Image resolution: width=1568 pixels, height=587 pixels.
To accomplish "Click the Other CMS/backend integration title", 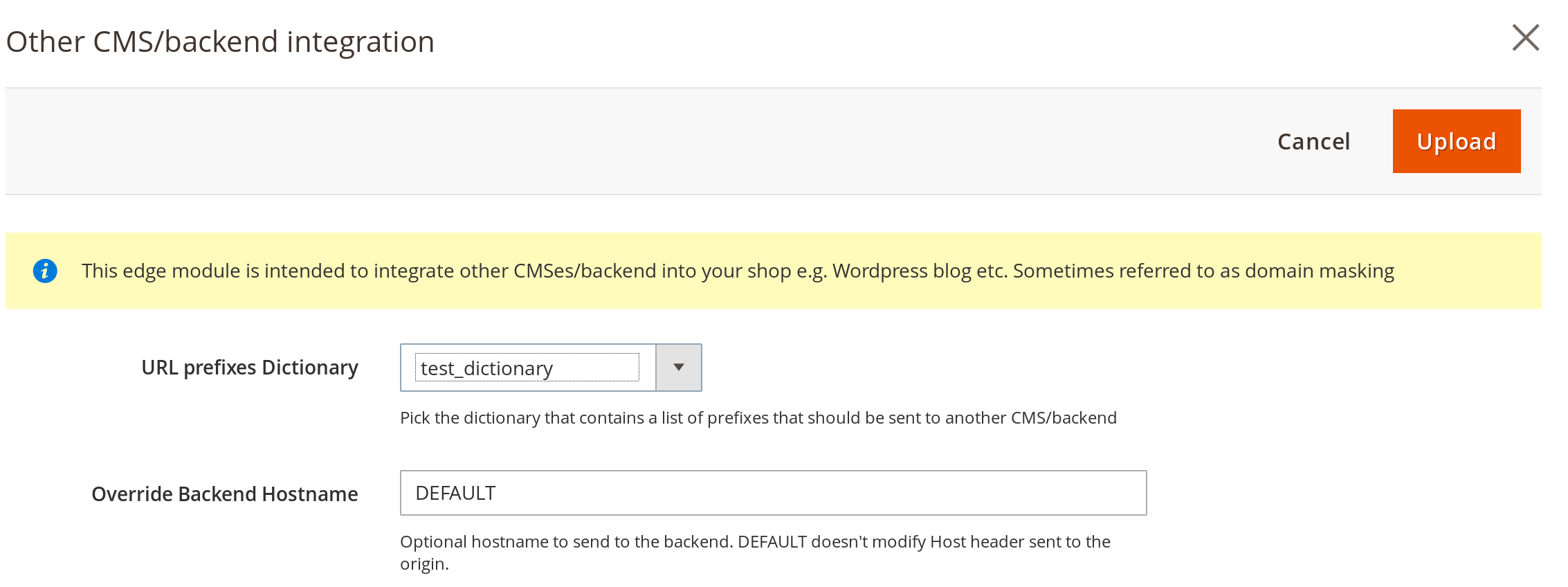I will pyautogui.click(x=220, y=42).
